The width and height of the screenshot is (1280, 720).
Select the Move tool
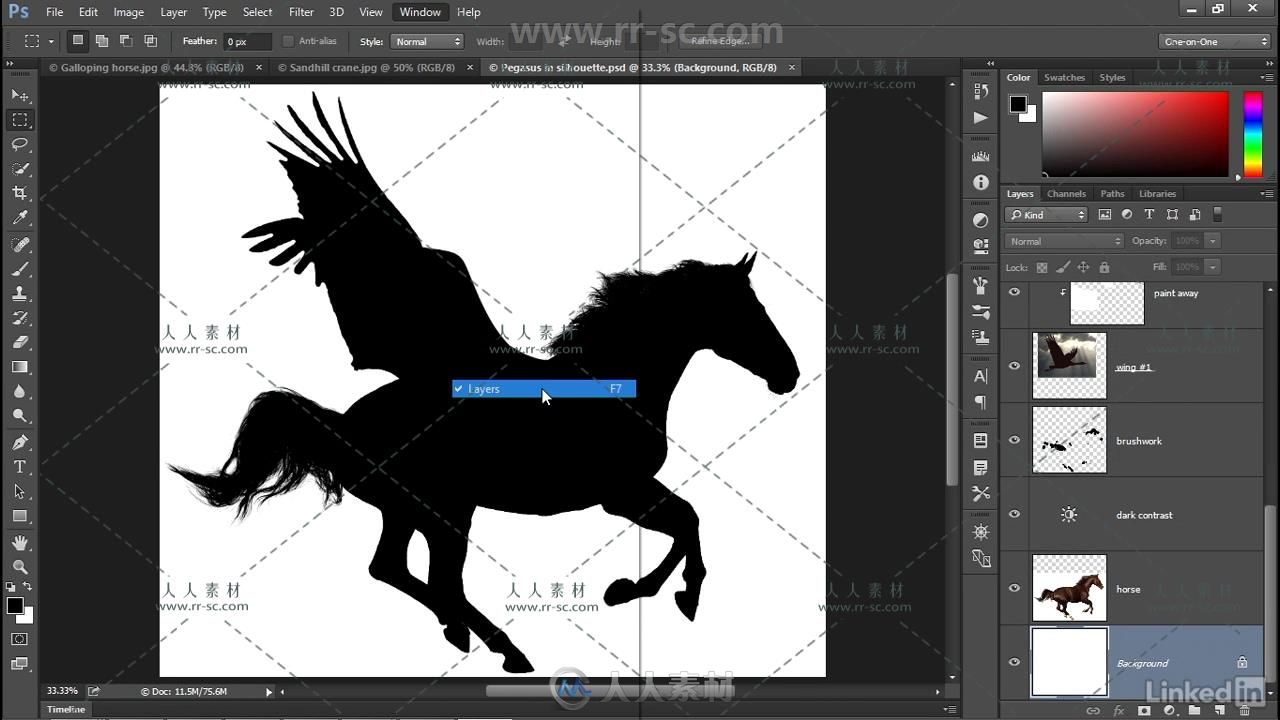19,95
